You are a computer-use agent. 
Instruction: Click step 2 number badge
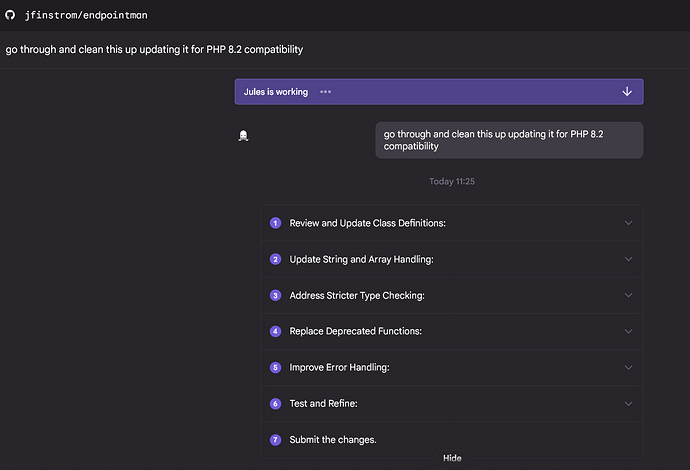(x=275, y=259)
